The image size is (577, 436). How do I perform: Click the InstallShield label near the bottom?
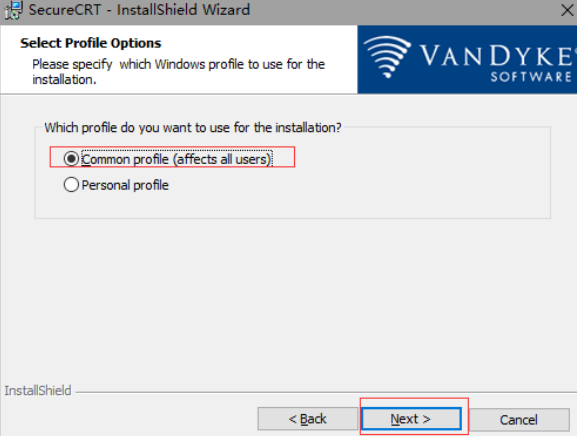[x=38, y=390]
